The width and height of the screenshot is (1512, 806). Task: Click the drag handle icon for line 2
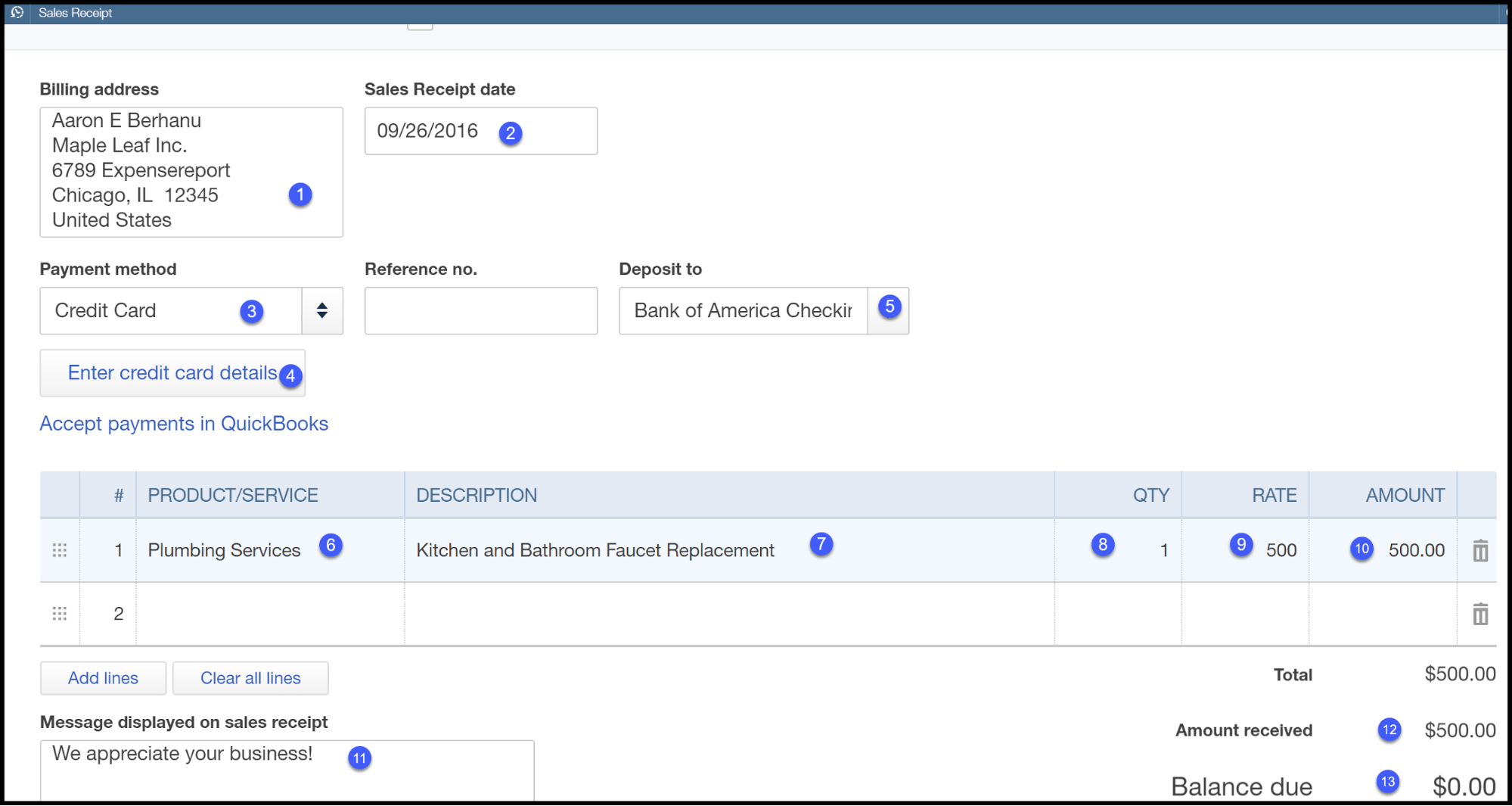(60, 614)
